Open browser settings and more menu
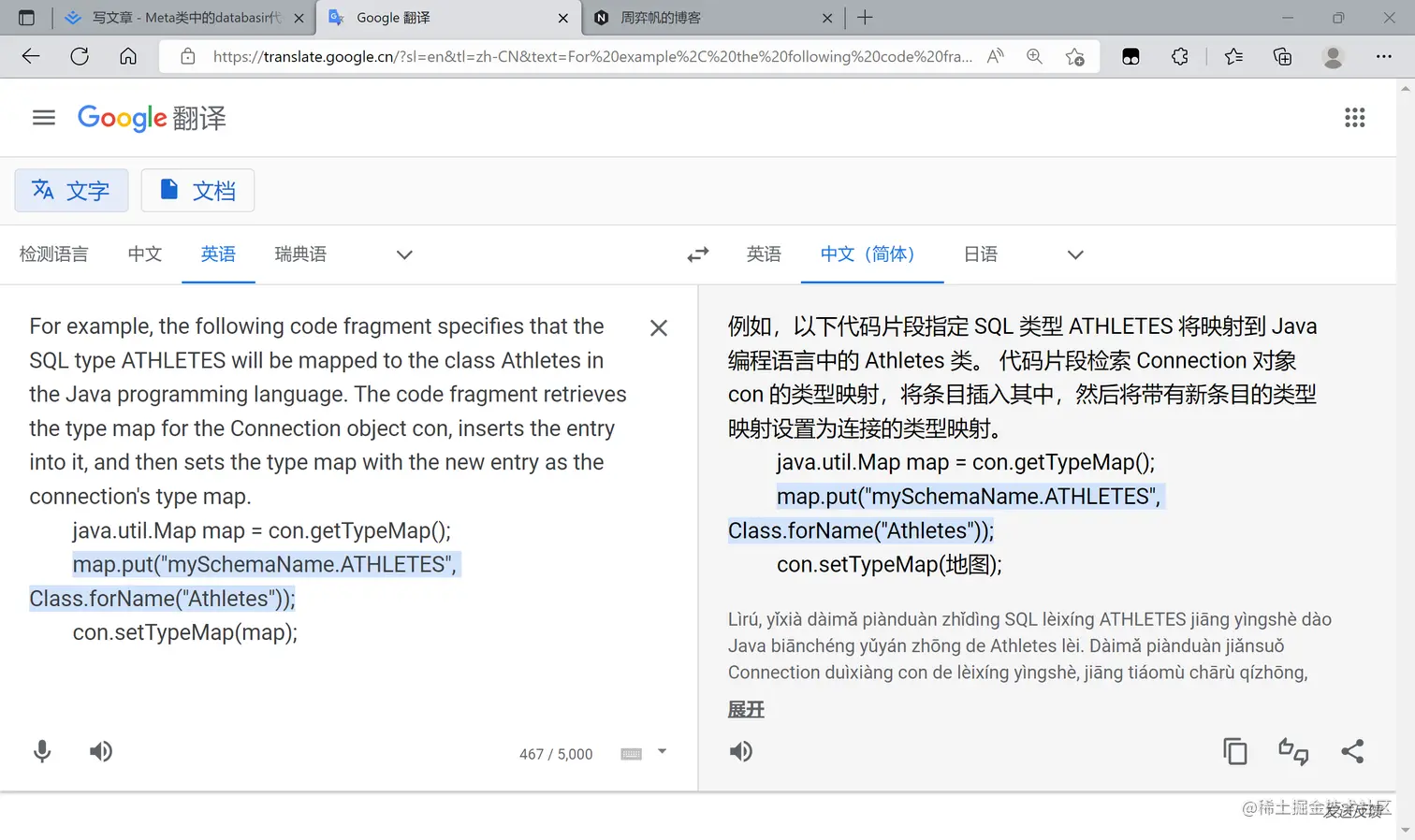The height and width of the screenshot is (840, 1415). point(1383,56)
